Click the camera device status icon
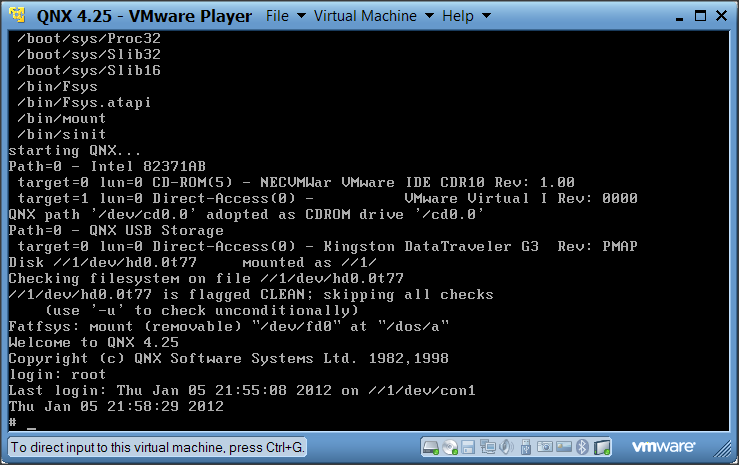739x465 pixels. coord(544,447)
